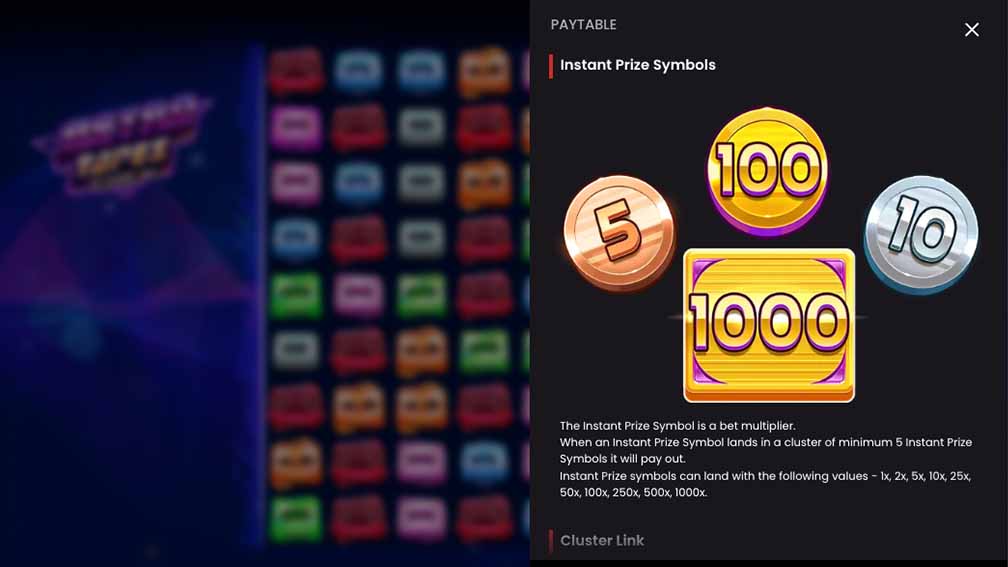Select the Instant Prize Symbols heading

(x=638, y=65)
